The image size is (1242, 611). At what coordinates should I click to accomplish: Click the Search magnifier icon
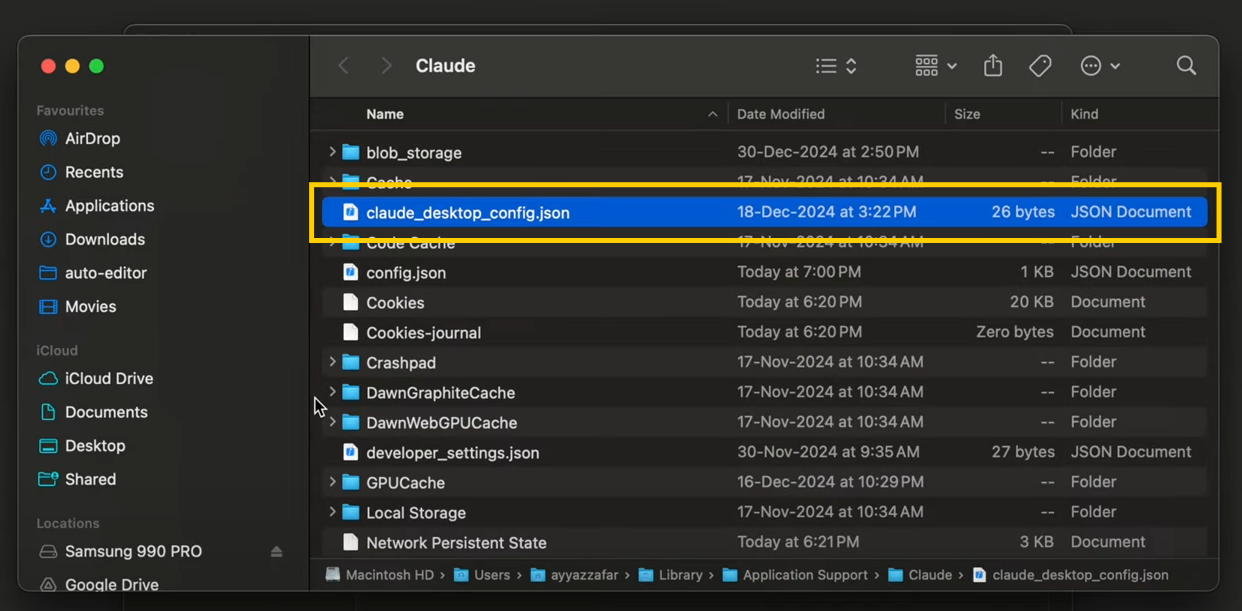[x=1186, y=66]
